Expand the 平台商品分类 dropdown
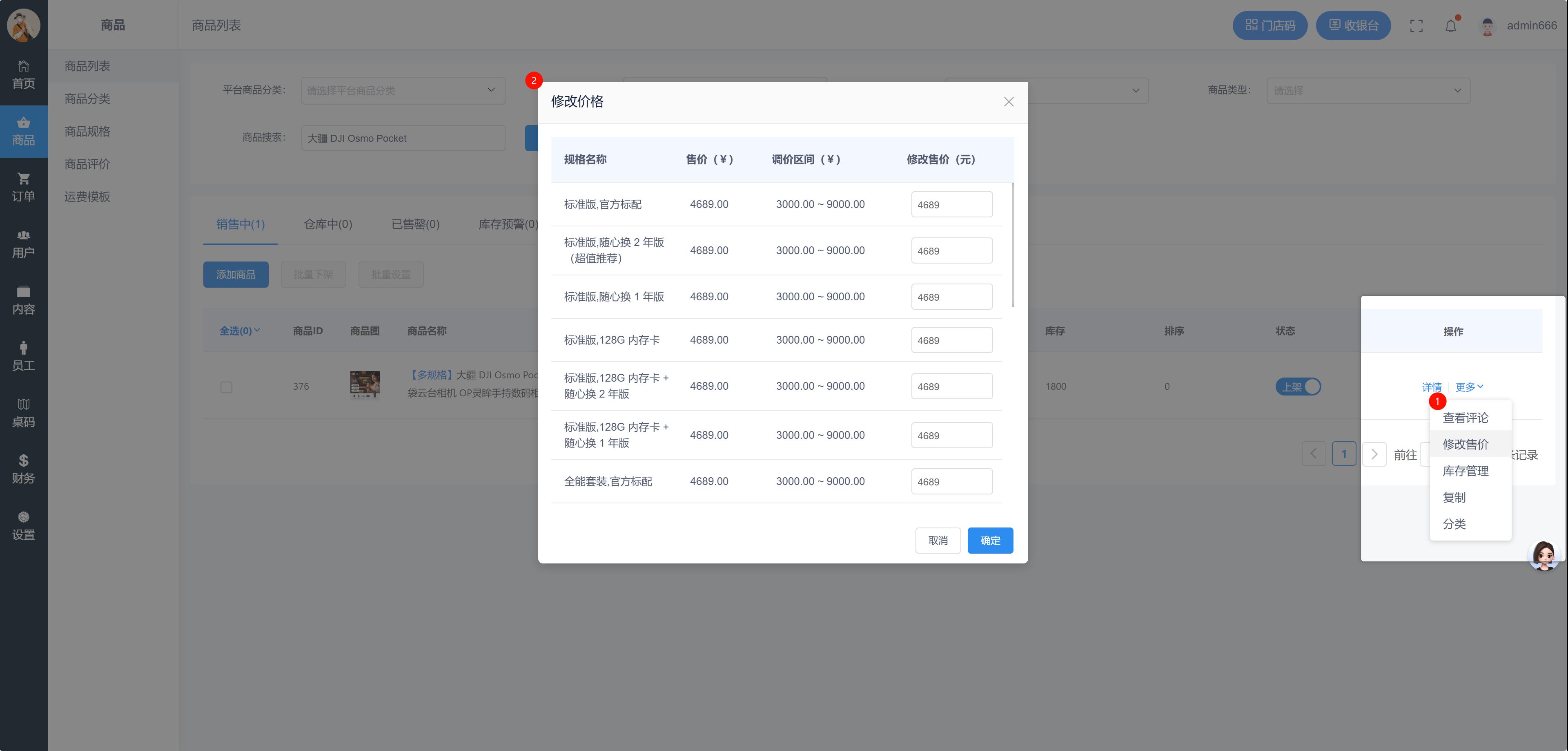Viewport: 1568px width, 751px height. click(403, 90)
